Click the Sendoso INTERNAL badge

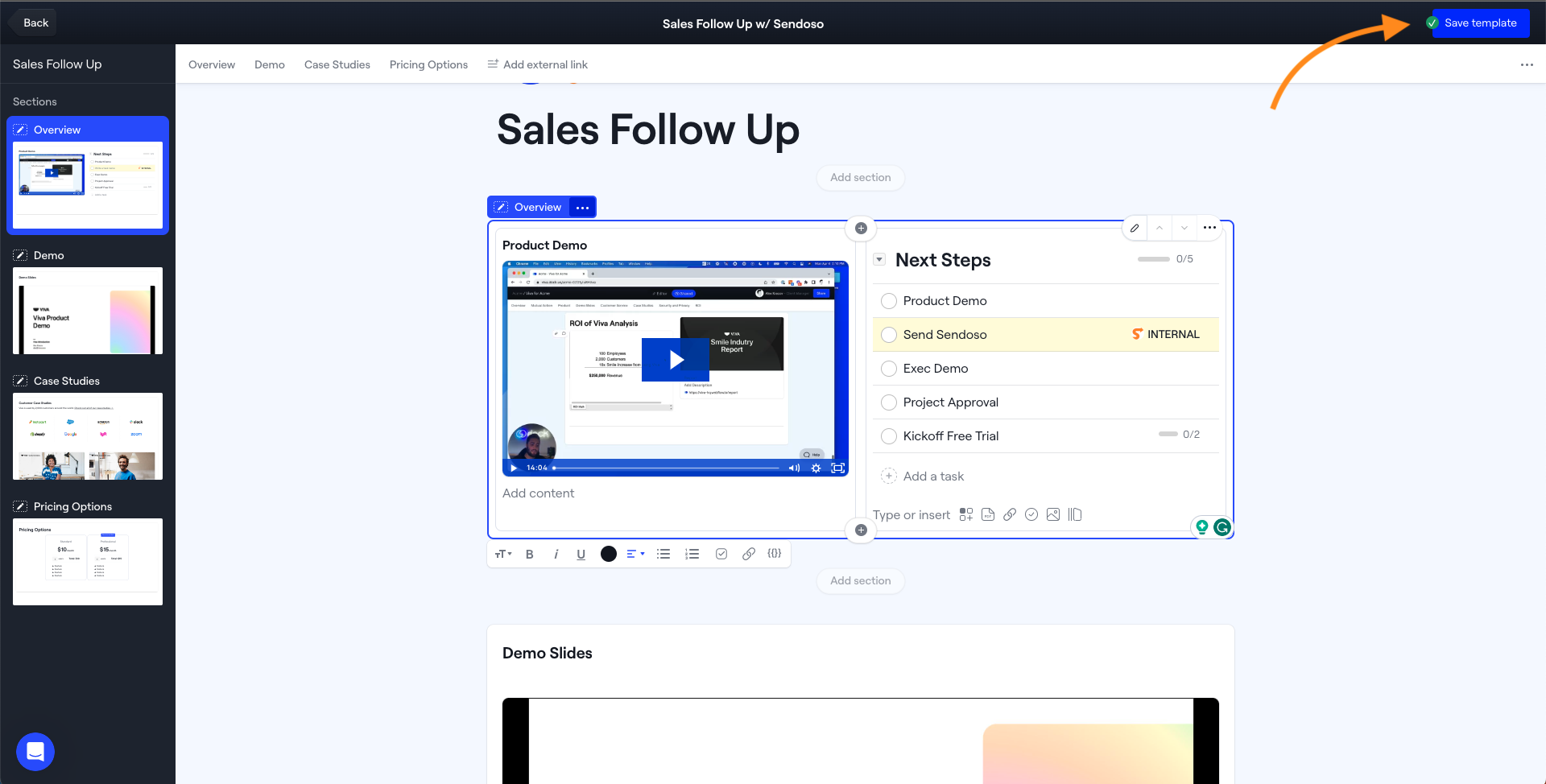pyautogui.click(x=1166, y=334)
